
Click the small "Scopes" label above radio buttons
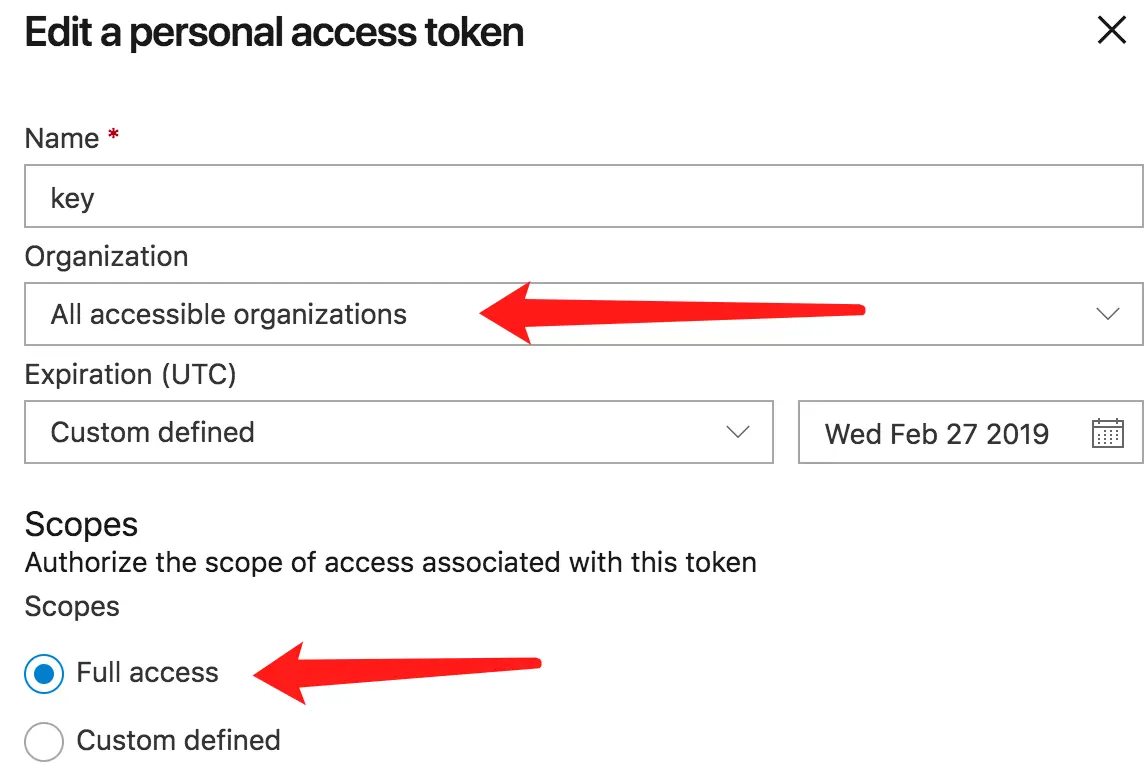72,607
